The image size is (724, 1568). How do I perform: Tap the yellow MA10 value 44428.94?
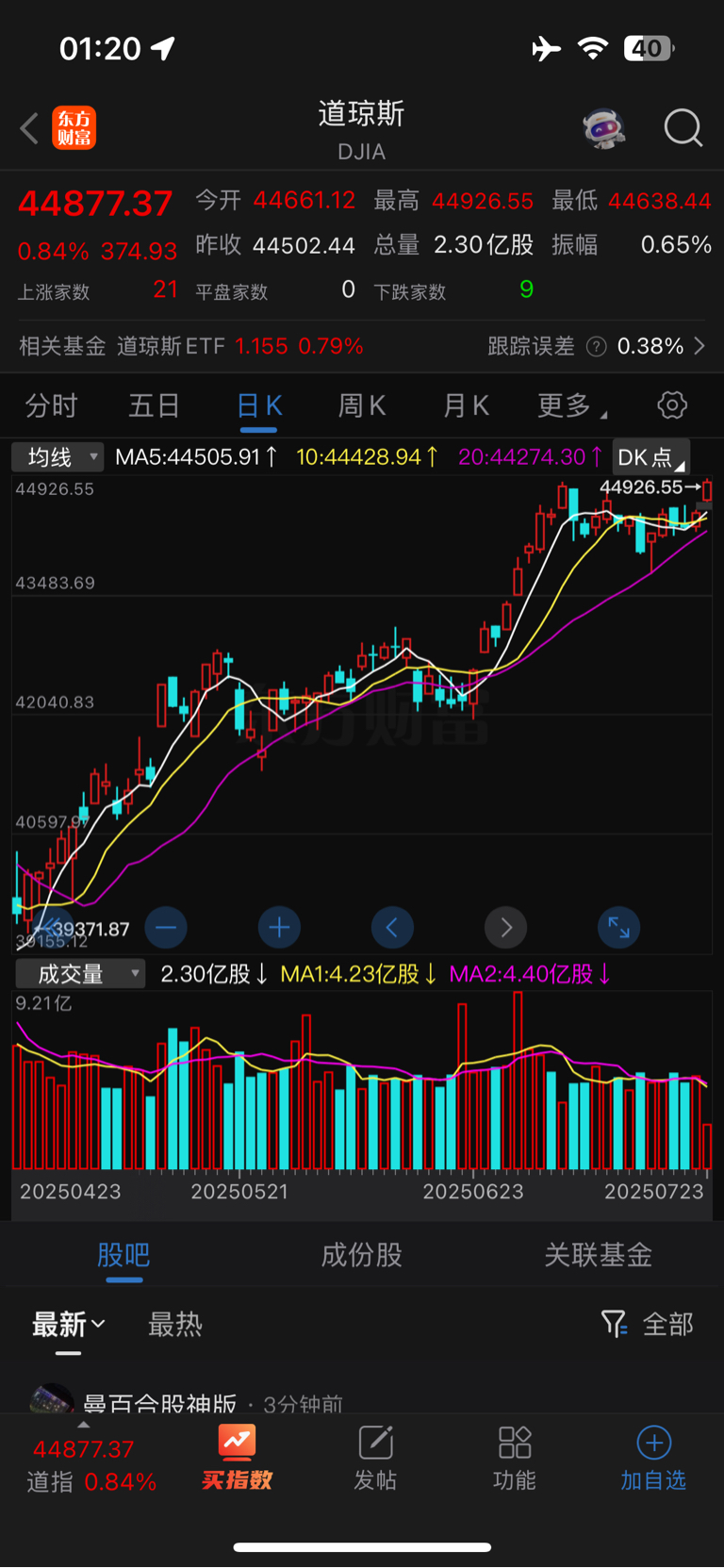(x=367, y=457)
